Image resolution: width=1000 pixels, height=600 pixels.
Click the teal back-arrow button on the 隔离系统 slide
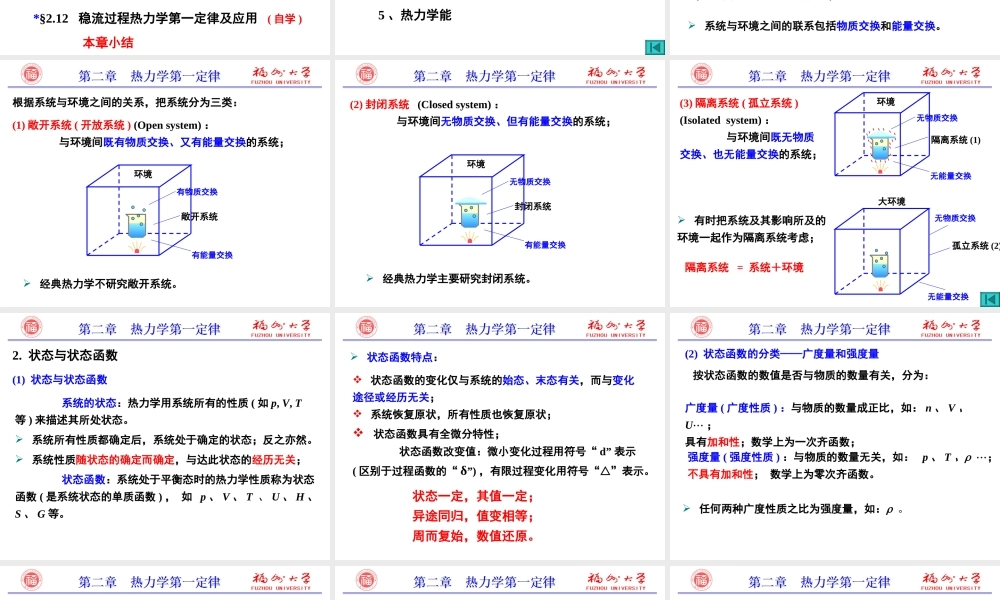[989, 299]
